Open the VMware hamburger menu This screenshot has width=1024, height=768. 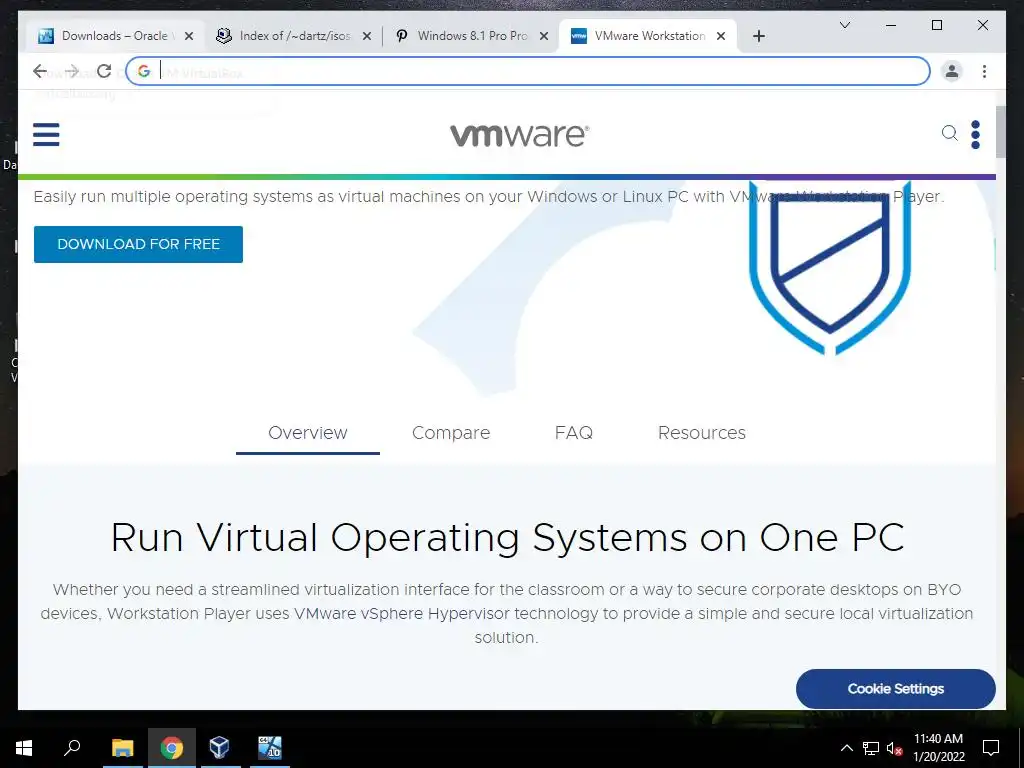pyautogui.click(x=46, y=135)
